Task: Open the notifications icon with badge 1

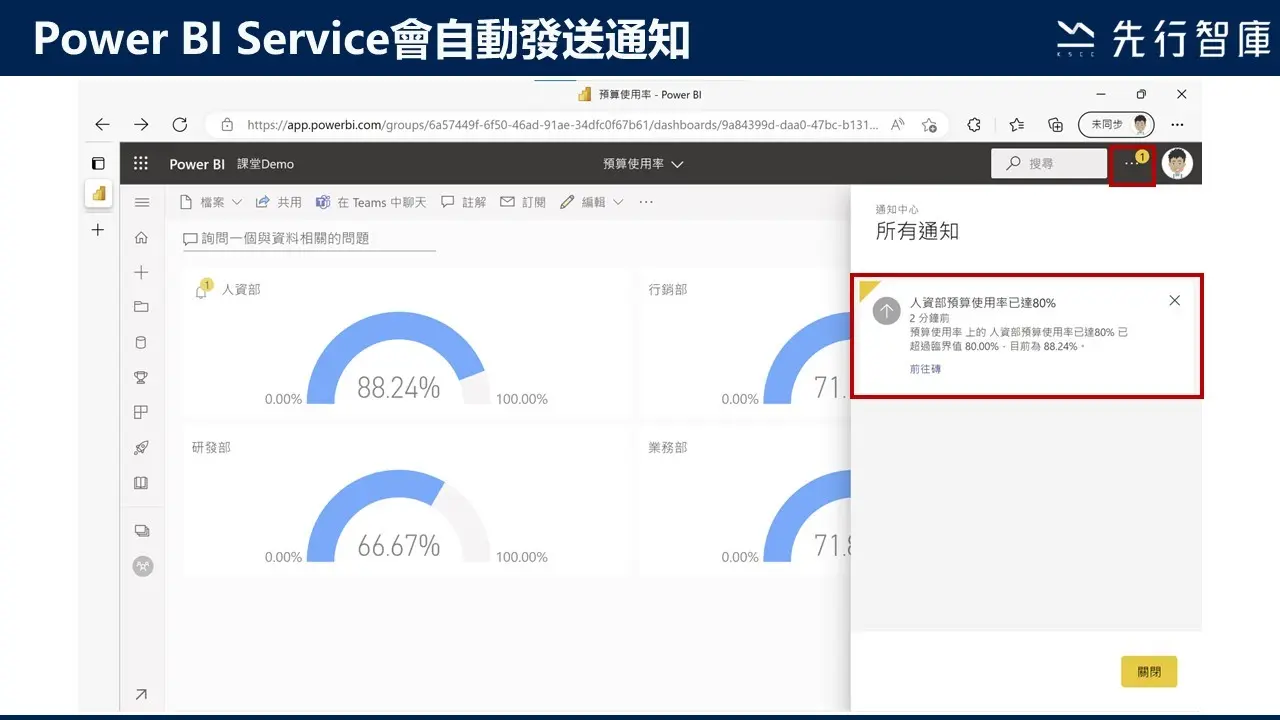Action: 1132,163
